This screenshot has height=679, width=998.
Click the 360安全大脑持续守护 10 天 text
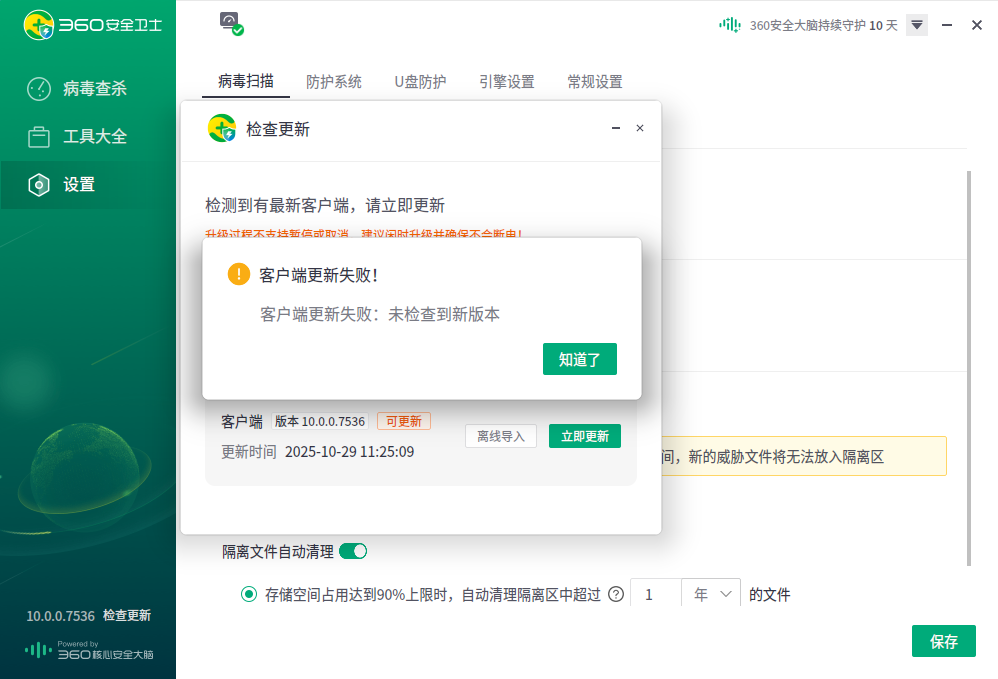(x=823, y=25)
